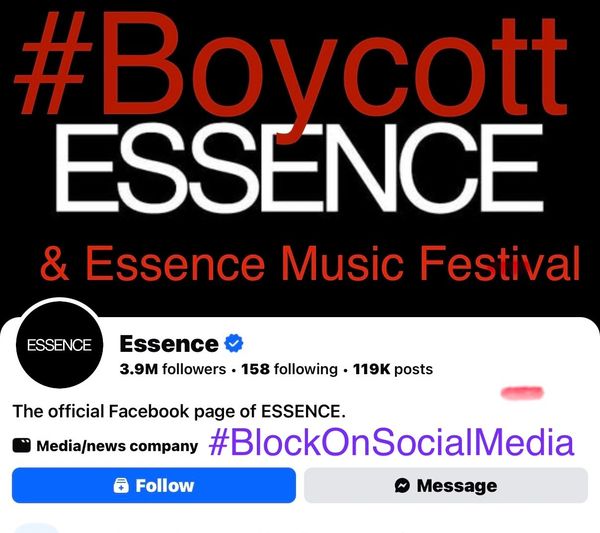Select the Media/news company category label
Image resolution: width=600 pixels, height=533 pixels.
(x=116, y=446)
